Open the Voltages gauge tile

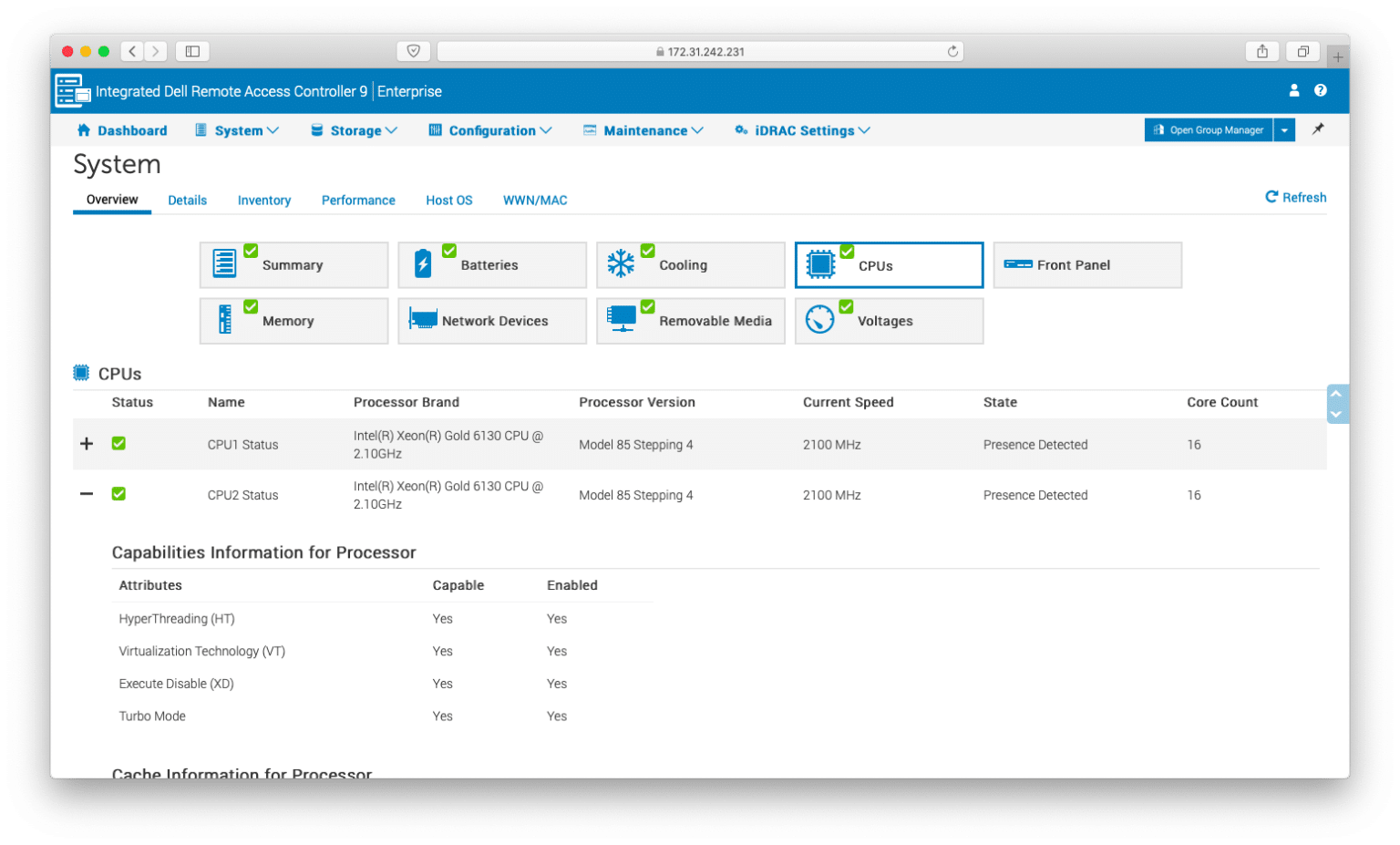click(x=889, y=321)
